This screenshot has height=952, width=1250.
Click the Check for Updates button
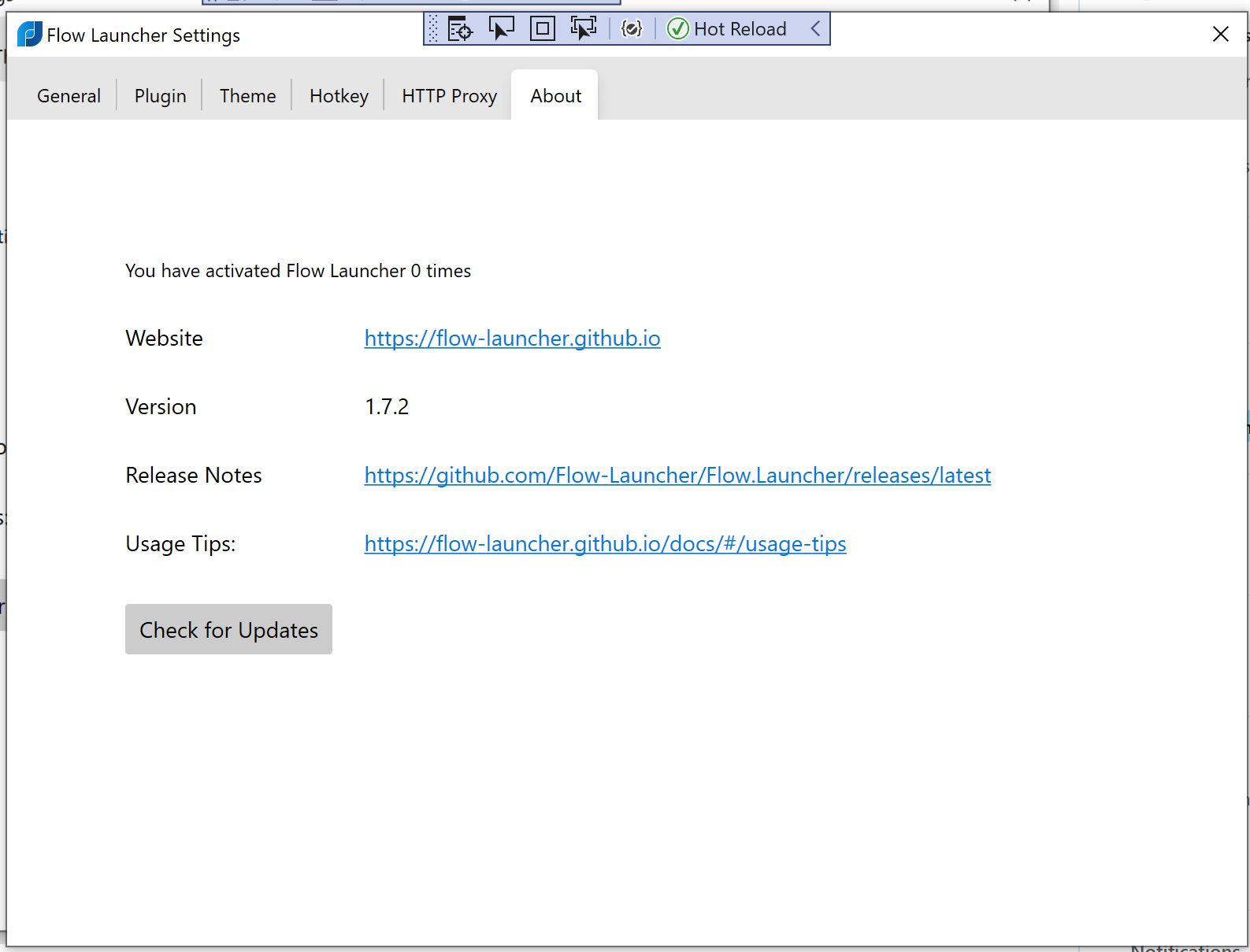(x=228, y=629)
